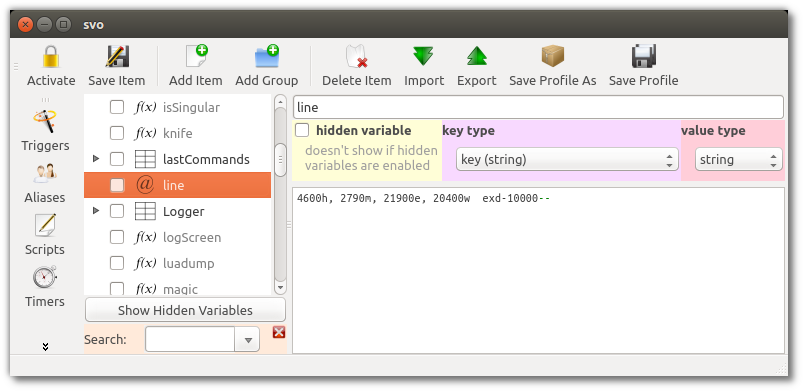This screenshot has height=392, width=804.
Task: Select the isSingular function row
Action: tap(177, 107)
